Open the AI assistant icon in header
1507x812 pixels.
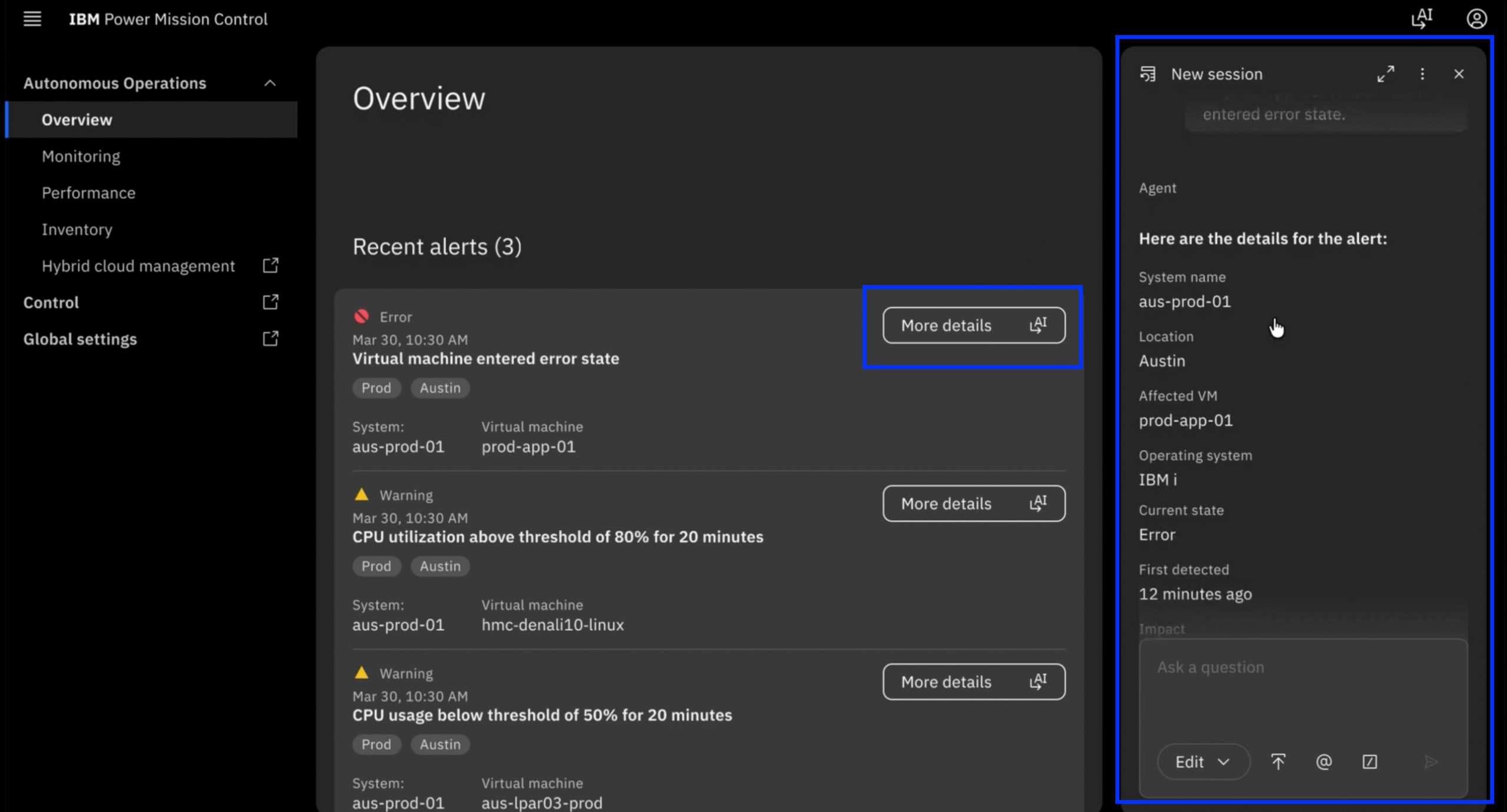click(x=1422, y=18)
